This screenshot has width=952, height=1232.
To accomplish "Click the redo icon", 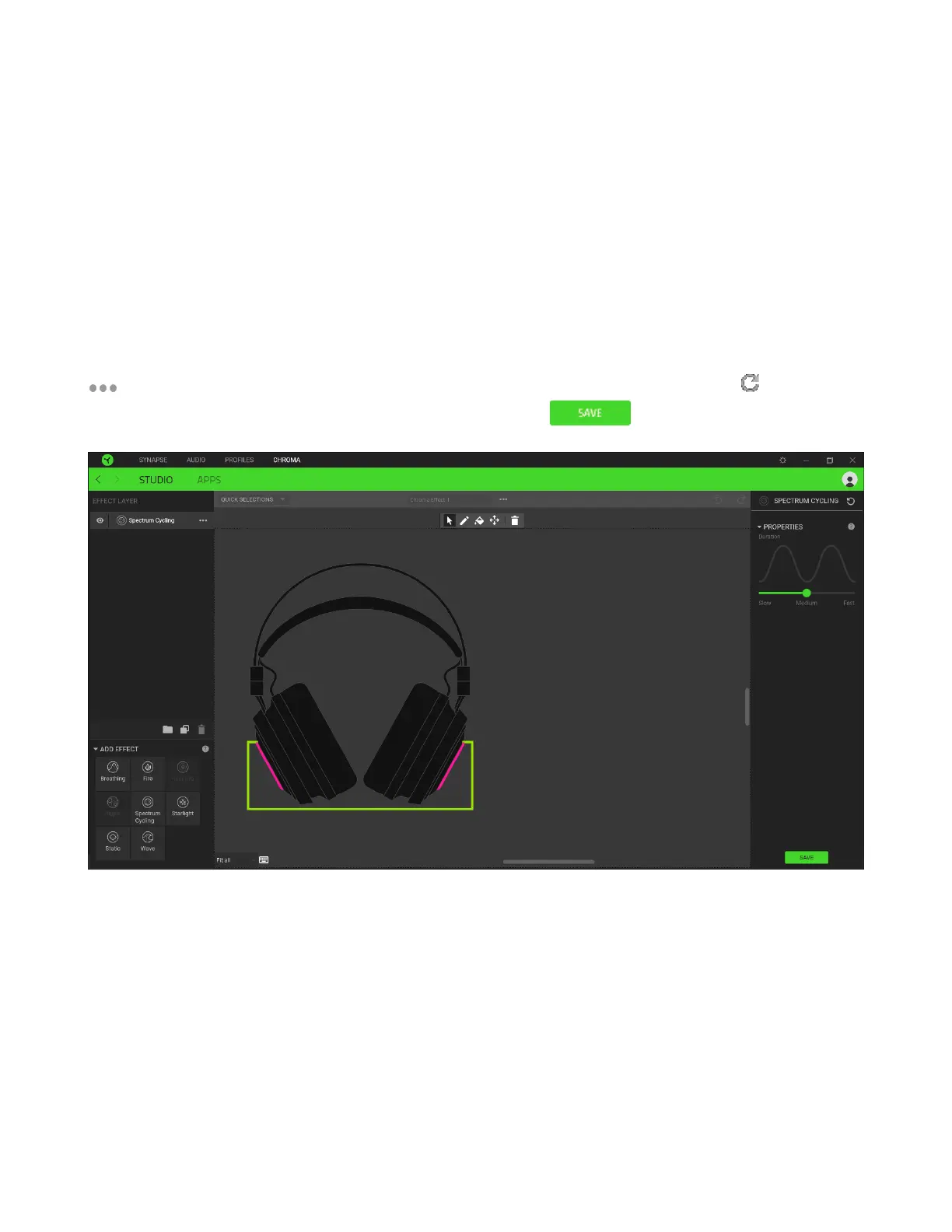I will [x=740, y=500].
